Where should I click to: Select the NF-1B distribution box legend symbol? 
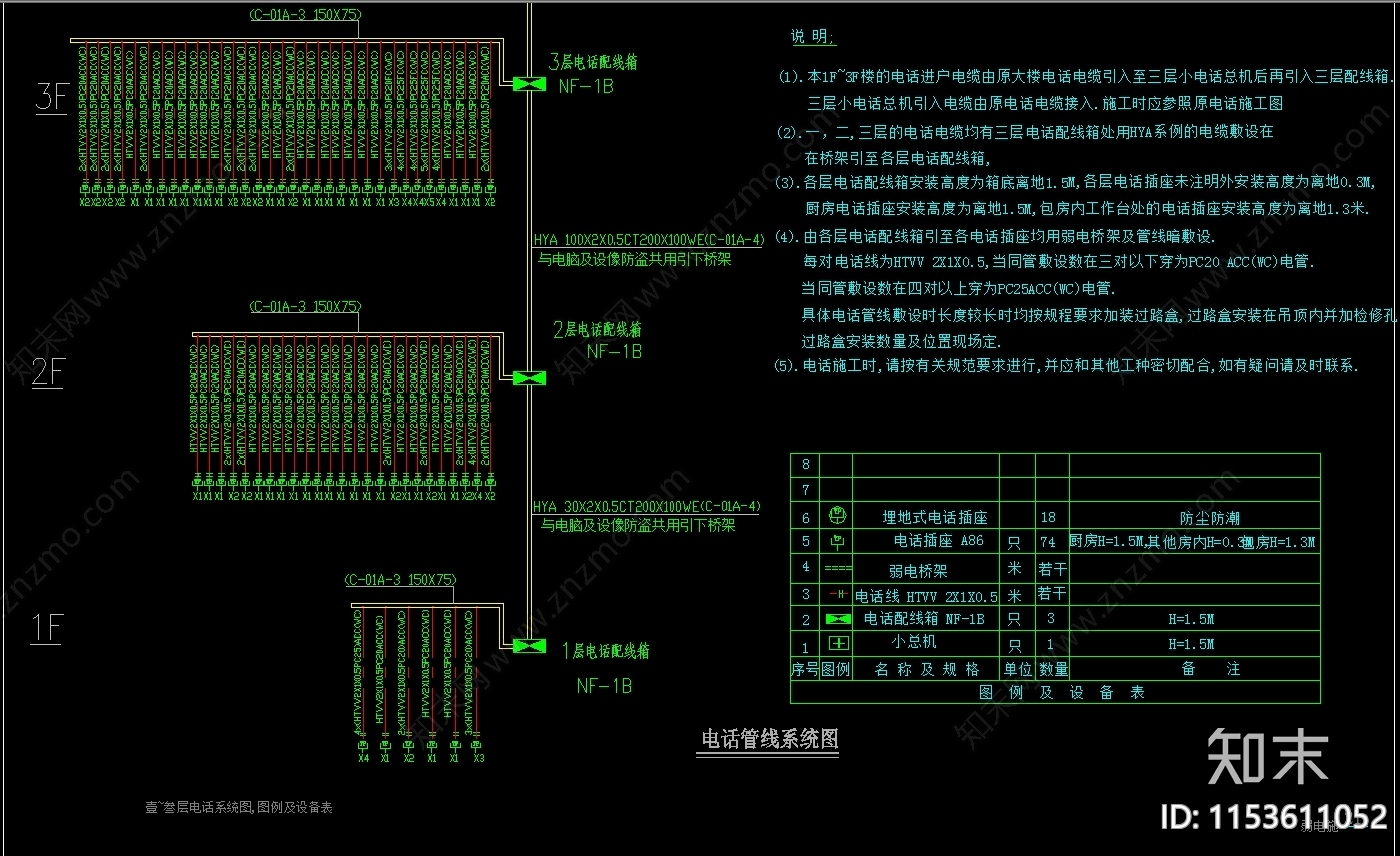[837, 619]
